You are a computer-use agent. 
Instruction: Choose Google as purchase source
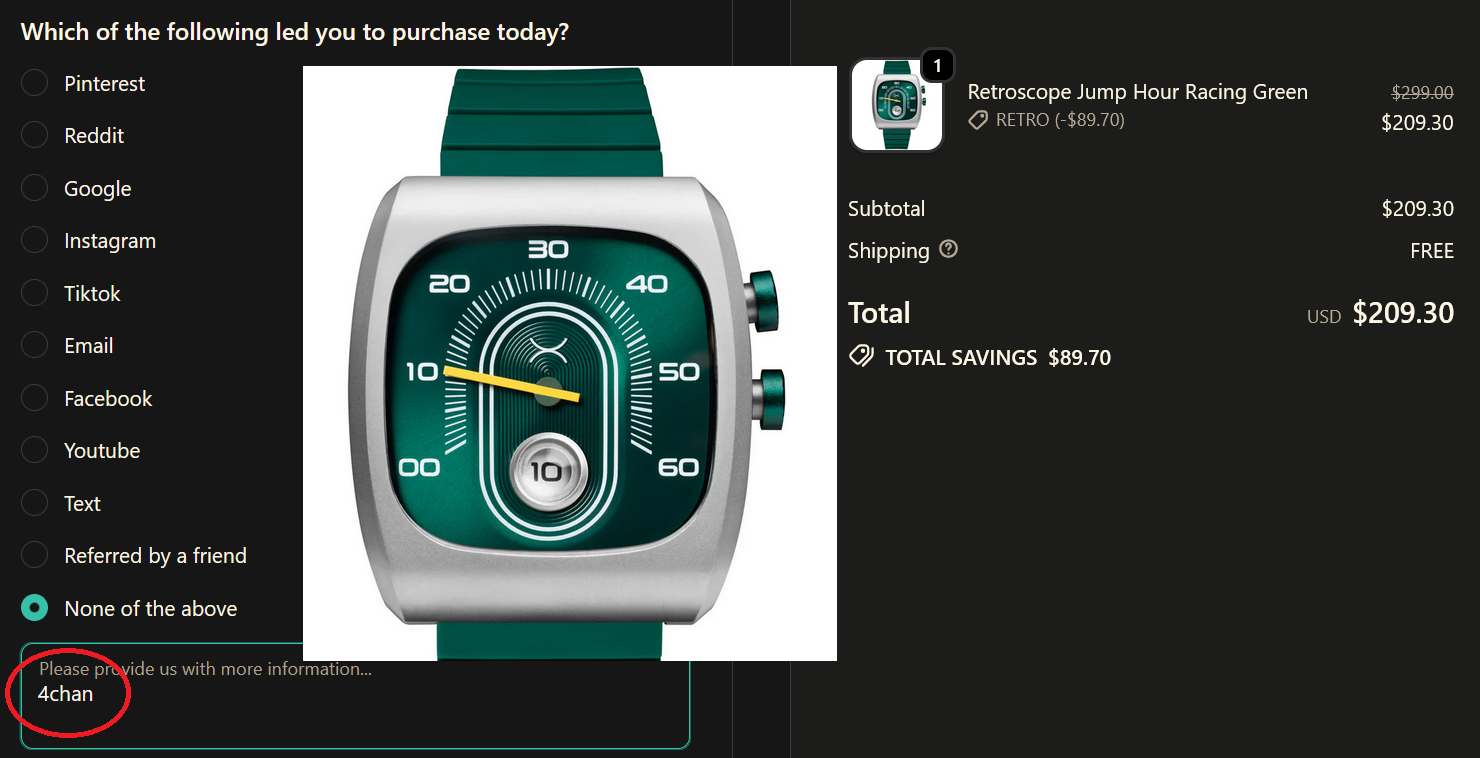click(35, 188)
